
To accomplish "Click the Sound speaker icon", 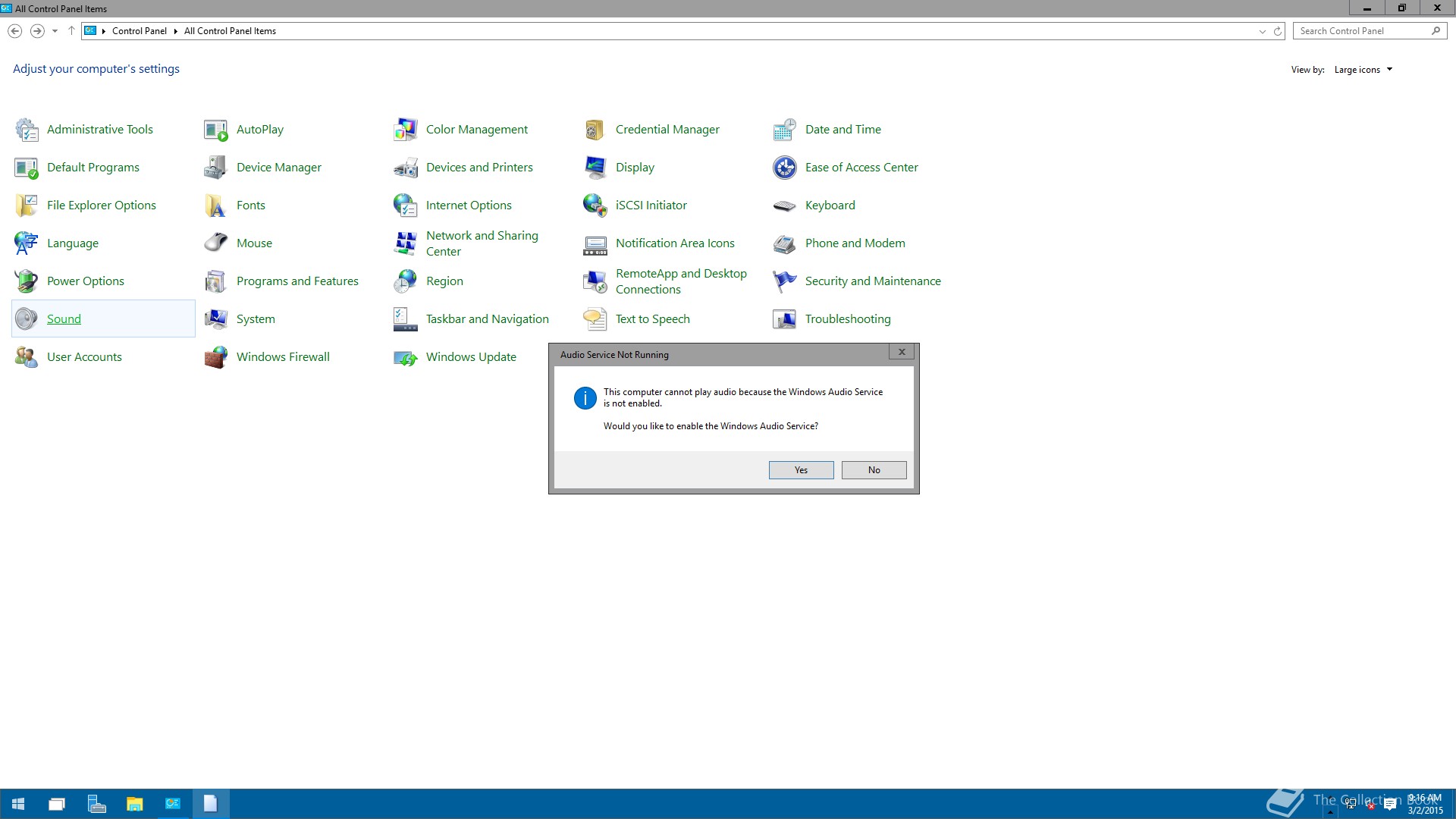I will coord(27,319).
